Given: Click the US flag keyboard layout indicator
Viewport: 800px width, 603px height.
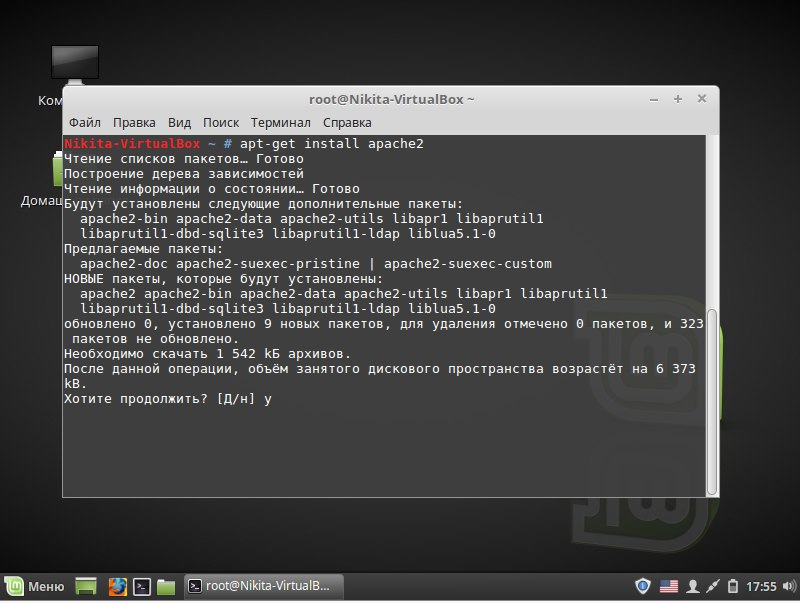Looking at the screenshot, I should 668,586.
